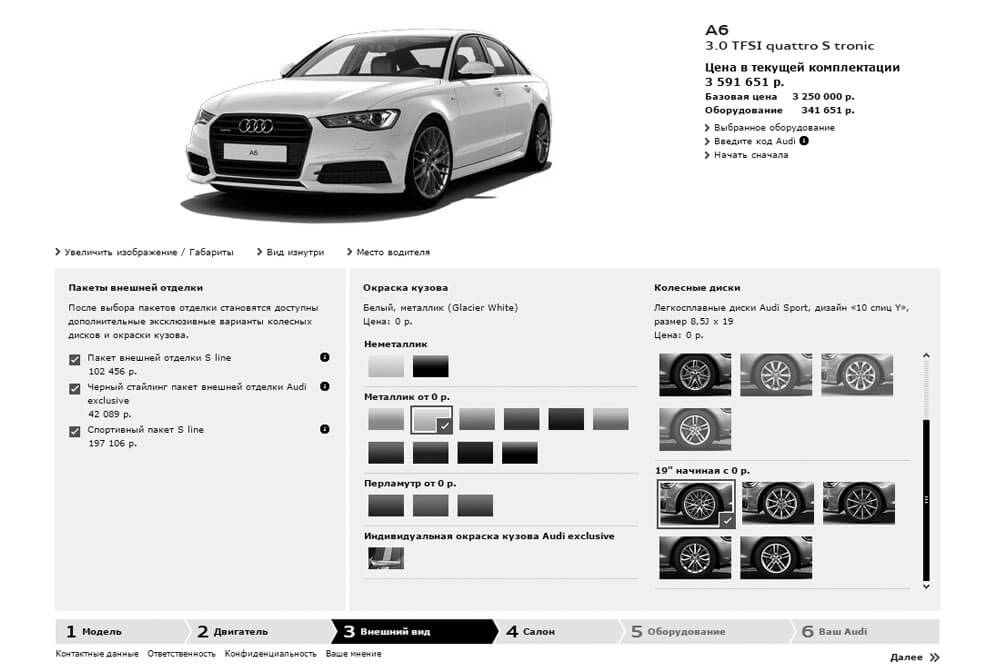1000x667 pixels.
Task: Open info icon for Черный стайлинг пакет
Action: [x=325, y=386]
